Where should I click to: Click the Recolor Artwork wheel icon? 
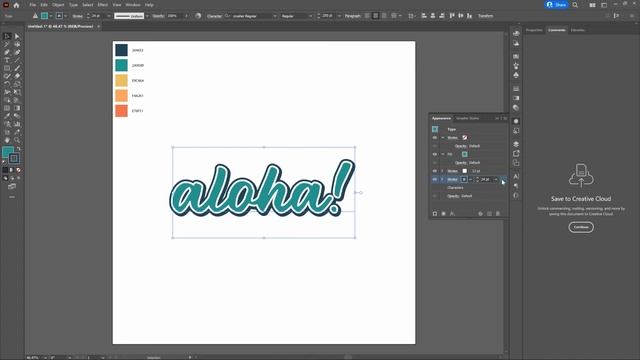[198, 16]
